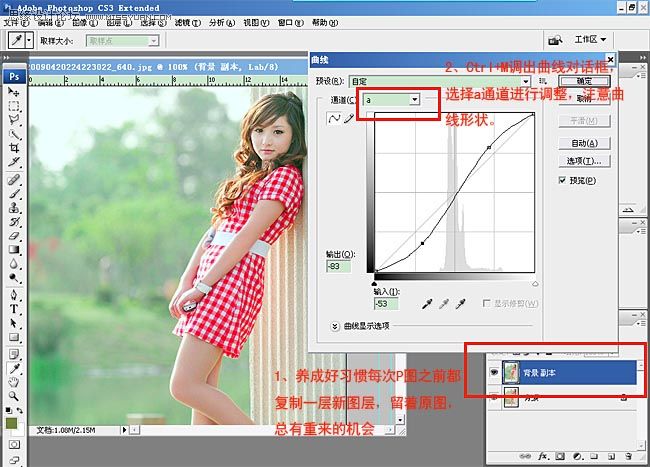Image resolution: width=650 pixels, height=467 pixels.
Task: Create new fill or adjustment layer
Action: point(577,456)
